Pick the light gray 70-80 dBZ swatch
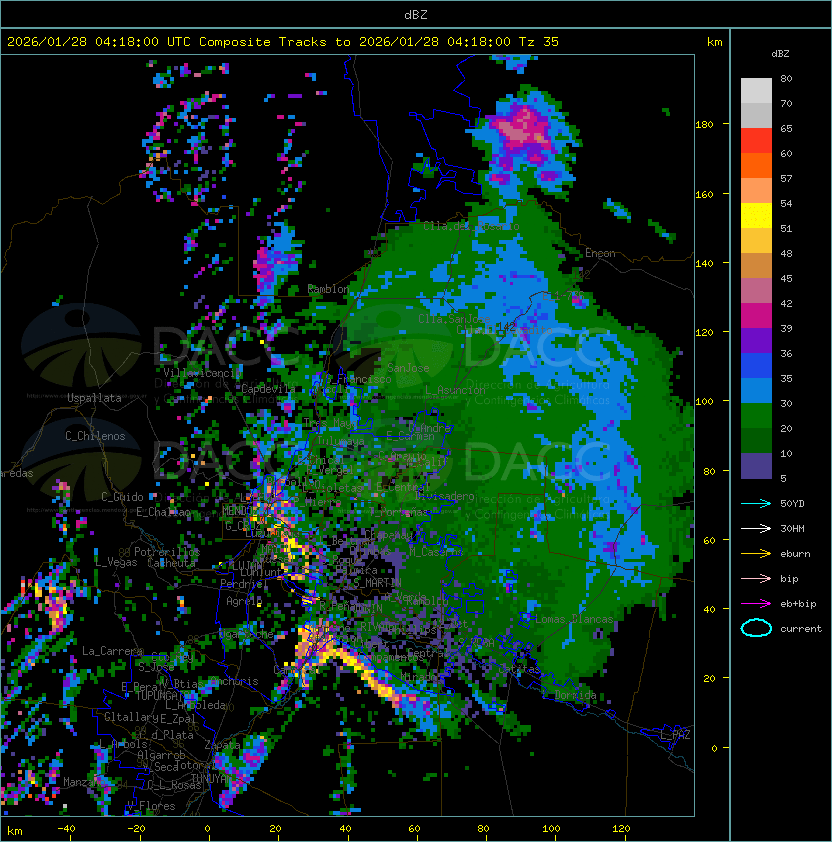This screenshot has height=842, width=832. tap(756, 91)
